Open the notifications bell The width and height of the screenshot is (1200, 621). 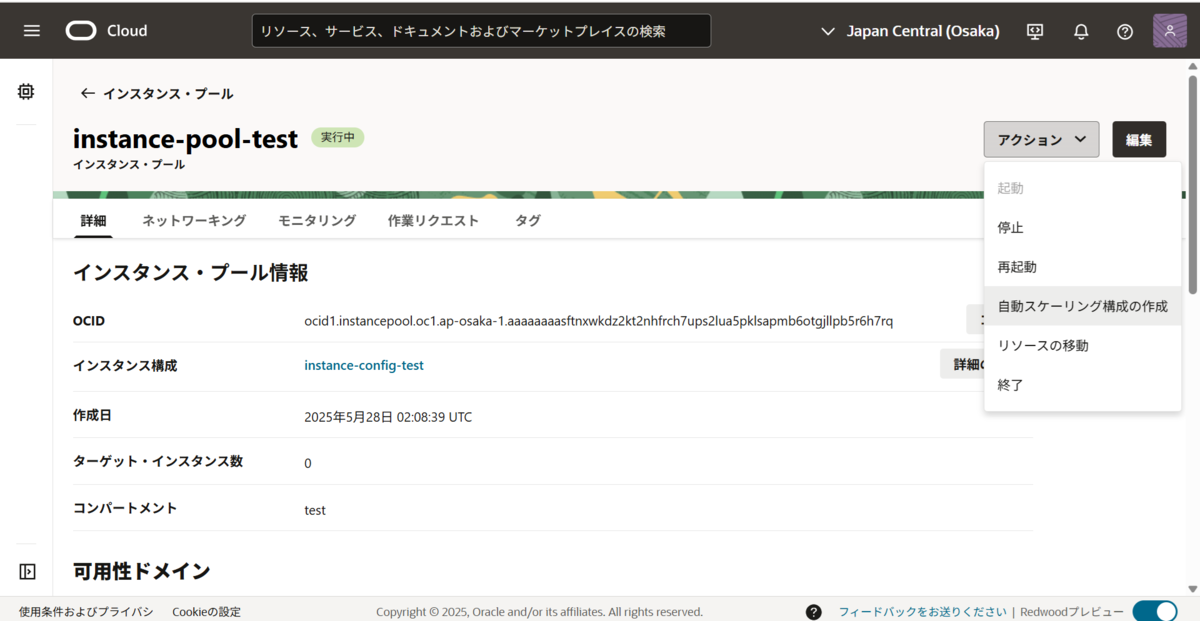click(x=1081, y=31)
